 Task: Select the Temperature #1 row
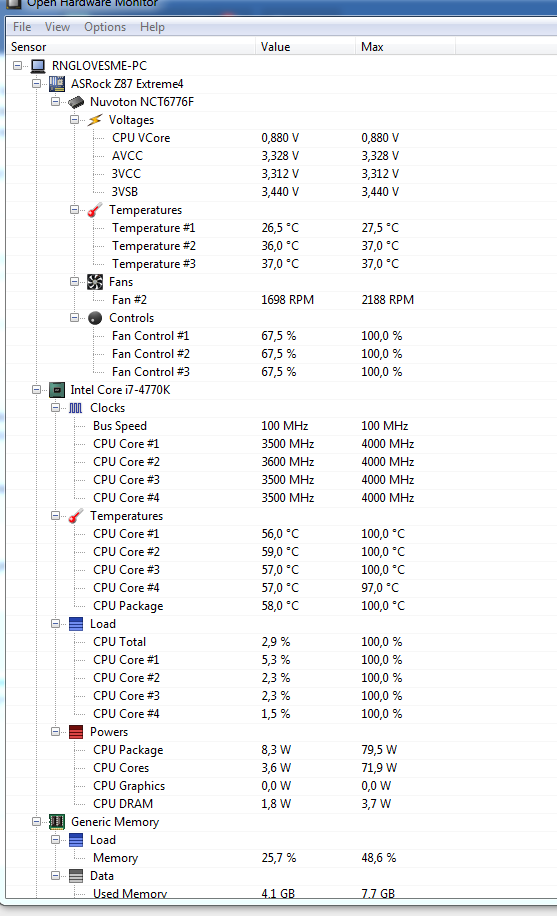click(282, 228)
